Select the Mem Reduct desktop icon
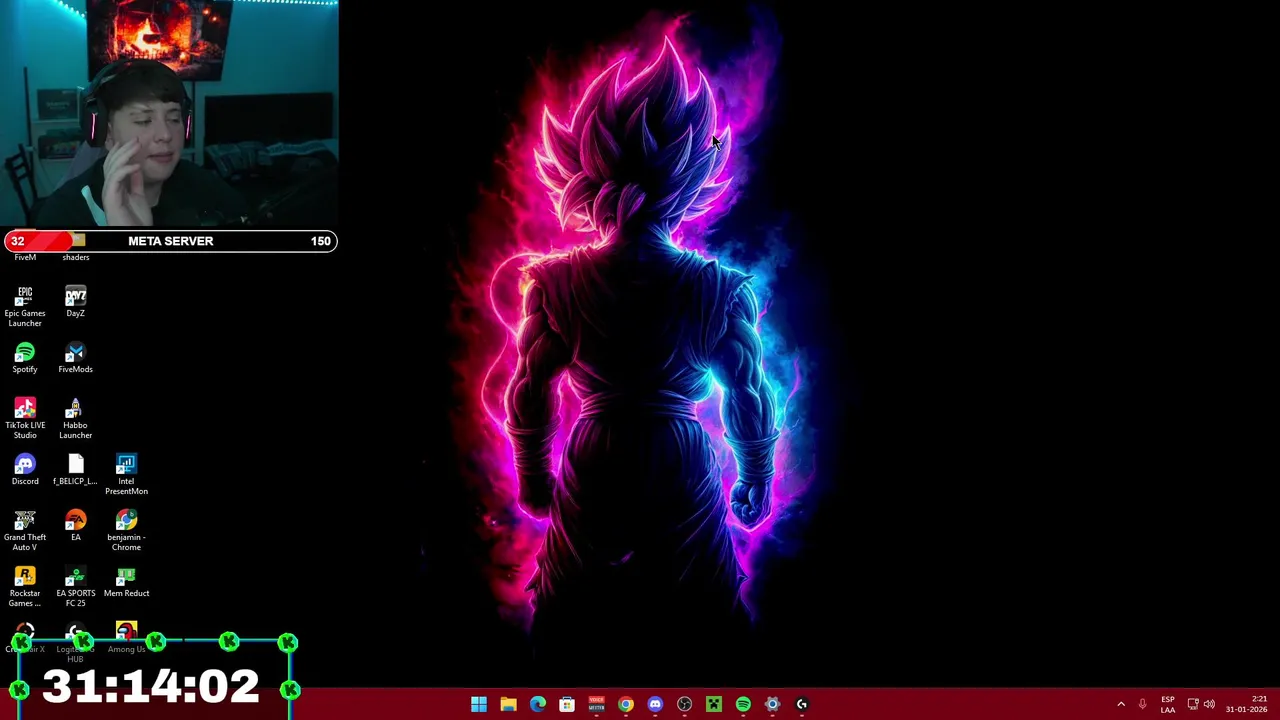 coord(126,582)
